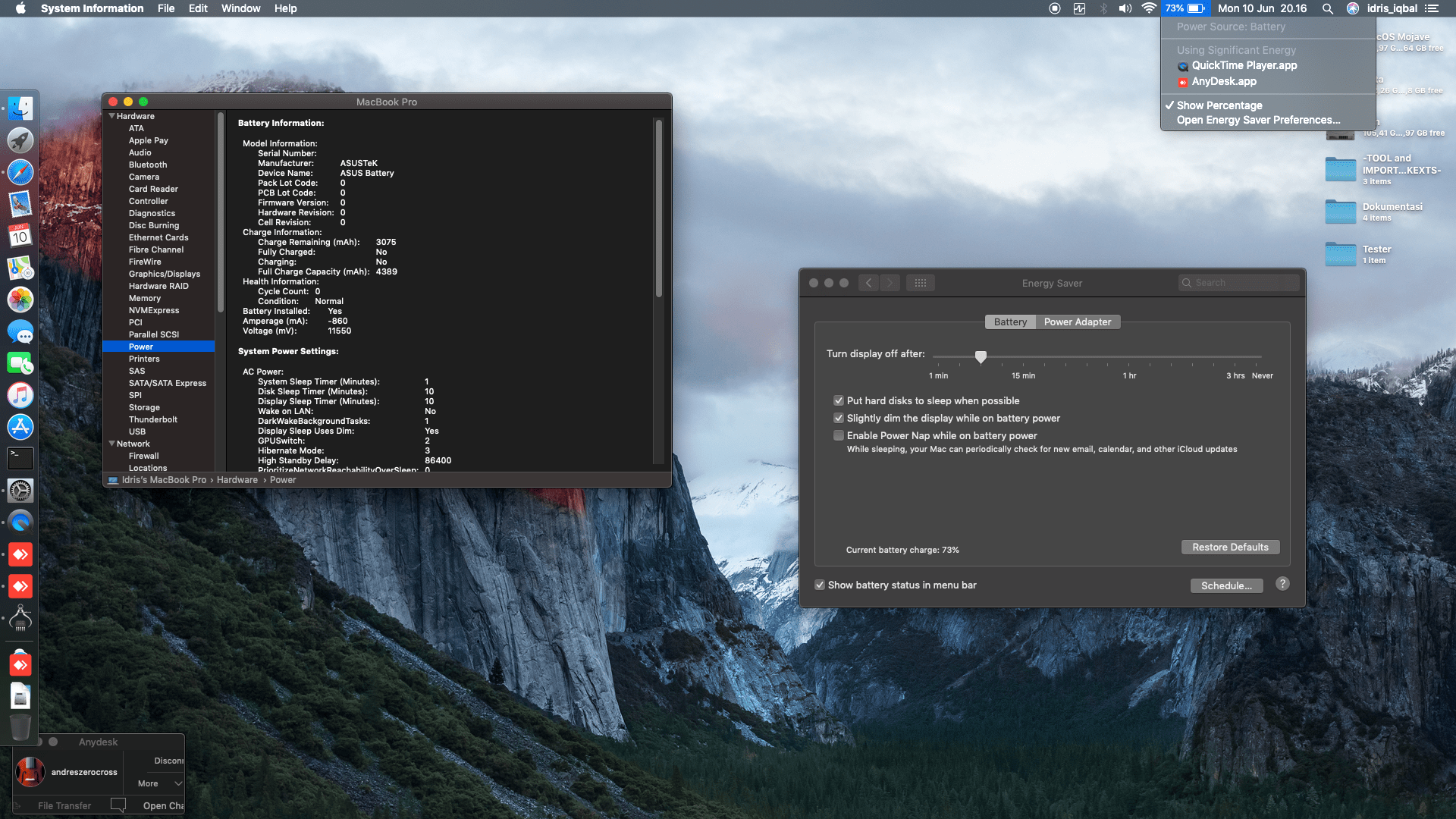Collapse the Hardware tree section
The image size is (1456, 819).
pyautogui.click(x=112, y=116)
